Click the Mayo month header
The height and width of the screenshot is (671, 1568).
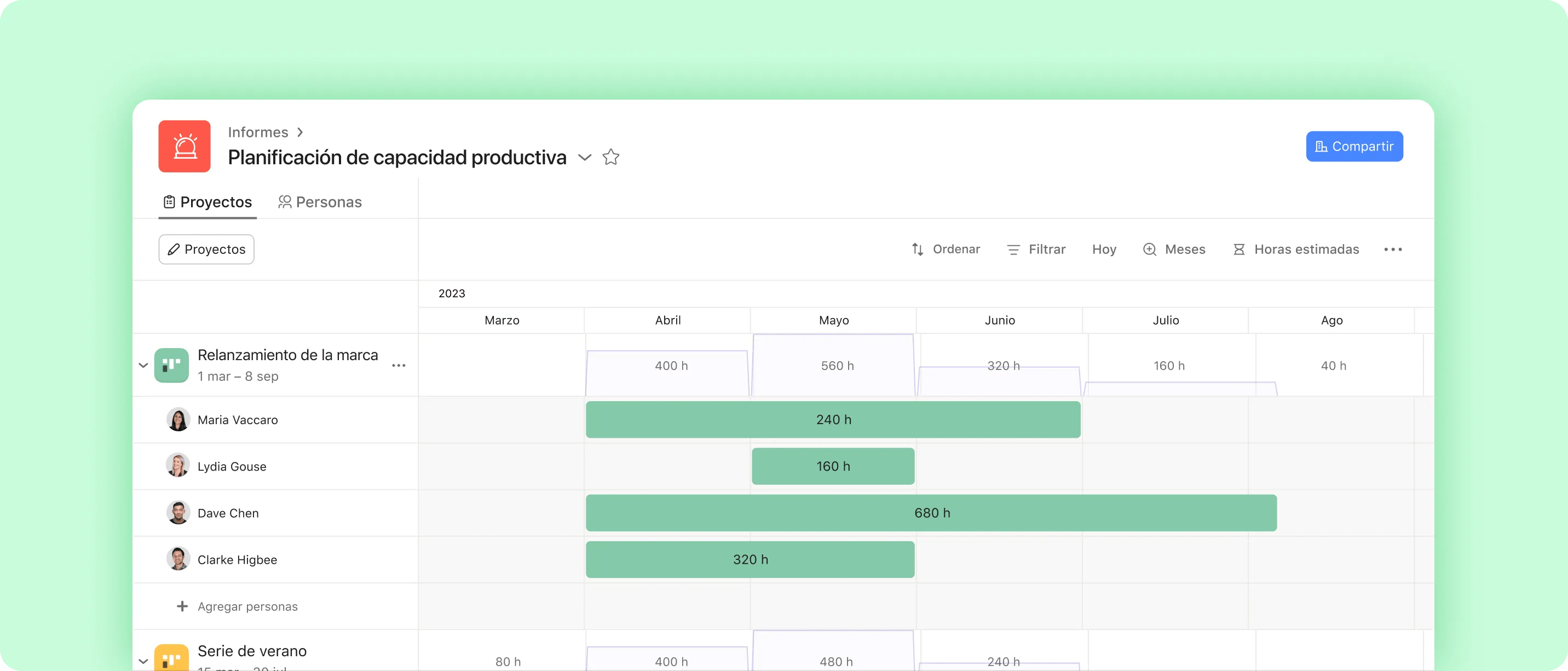click(834, 321)
